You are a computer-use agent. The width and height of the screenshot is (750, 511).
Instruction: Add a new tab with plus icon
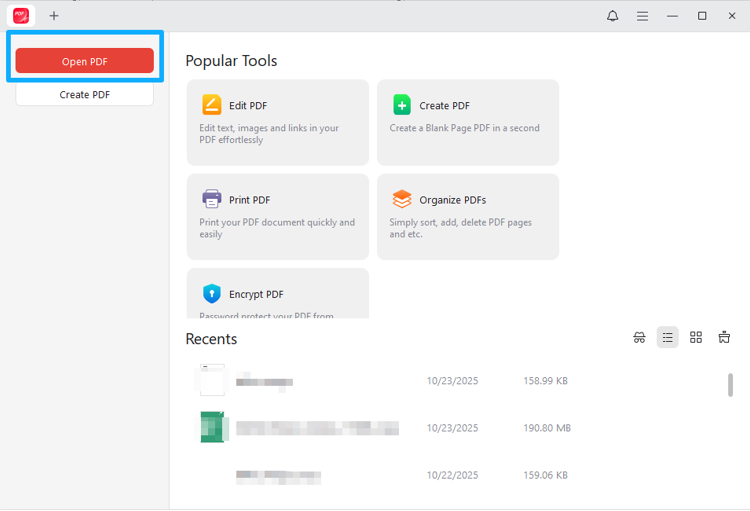(54, 16)
